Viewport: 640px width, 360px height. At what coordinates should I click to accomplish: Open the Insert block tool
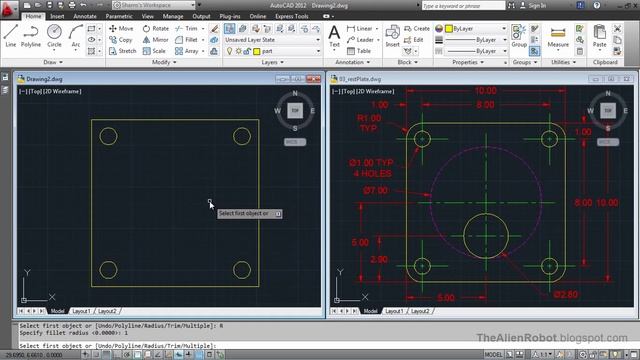(x=392, y=36)
